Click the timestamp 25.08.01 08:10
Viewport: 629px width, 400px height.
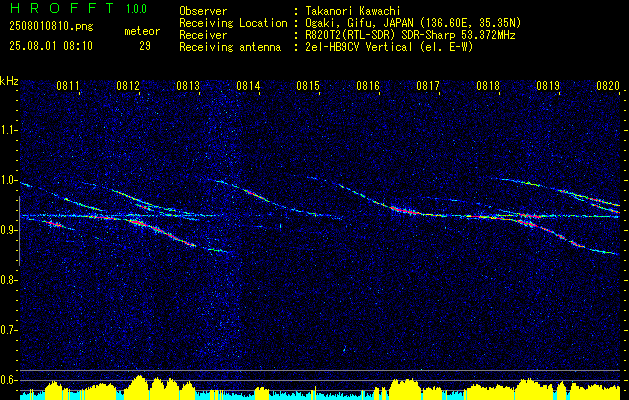(51, 46)
